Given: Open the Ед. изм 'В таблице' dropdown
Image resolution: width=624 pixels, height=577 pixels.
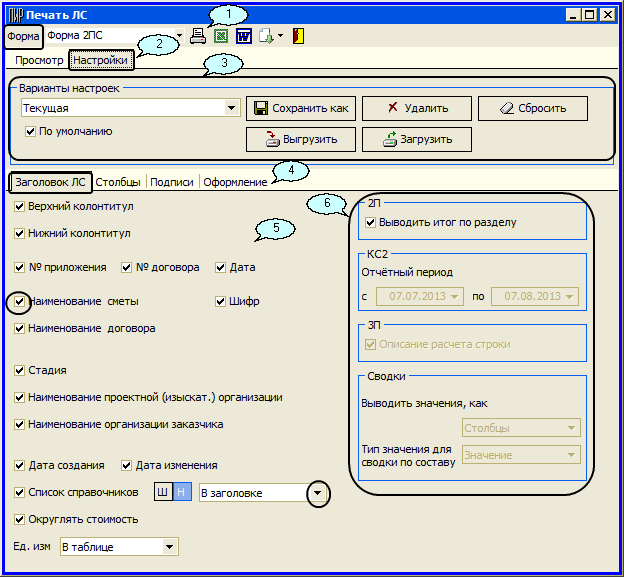Looking at the screenshot, I should point(169,546).
